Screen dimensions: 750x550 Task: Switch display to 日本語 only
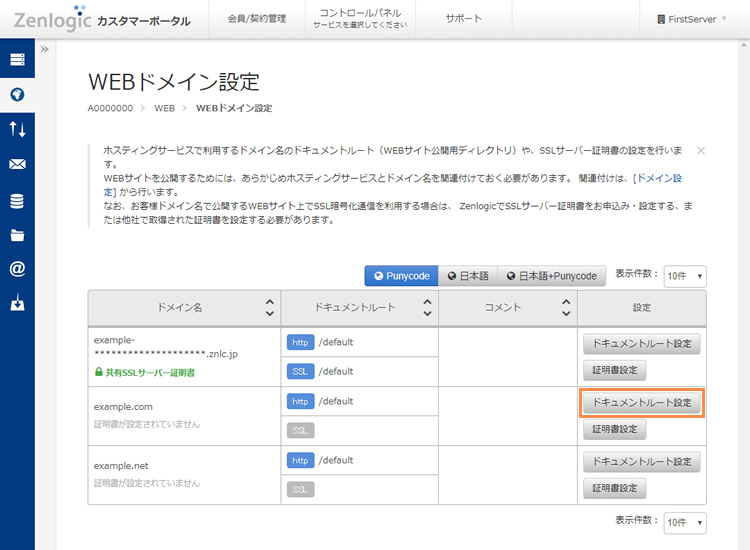467,276
